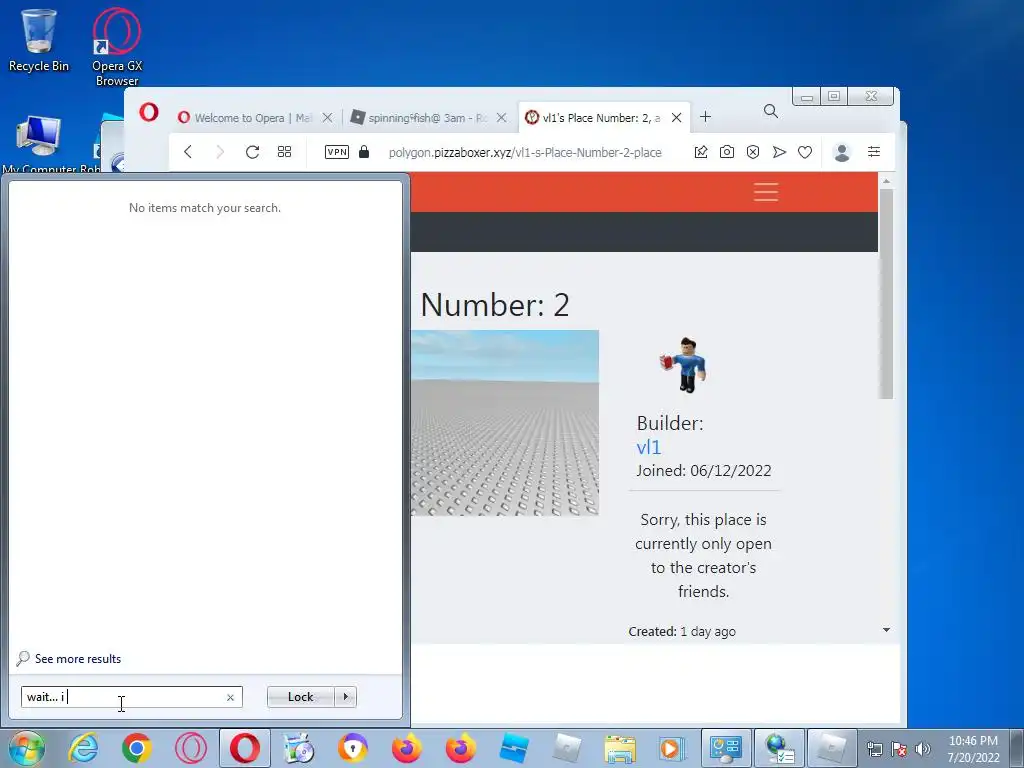Image resolution: width=1024 pixels, height=768 pixels.
Task: Open the second Firefox taskbar icon
Action: [460, 748]
